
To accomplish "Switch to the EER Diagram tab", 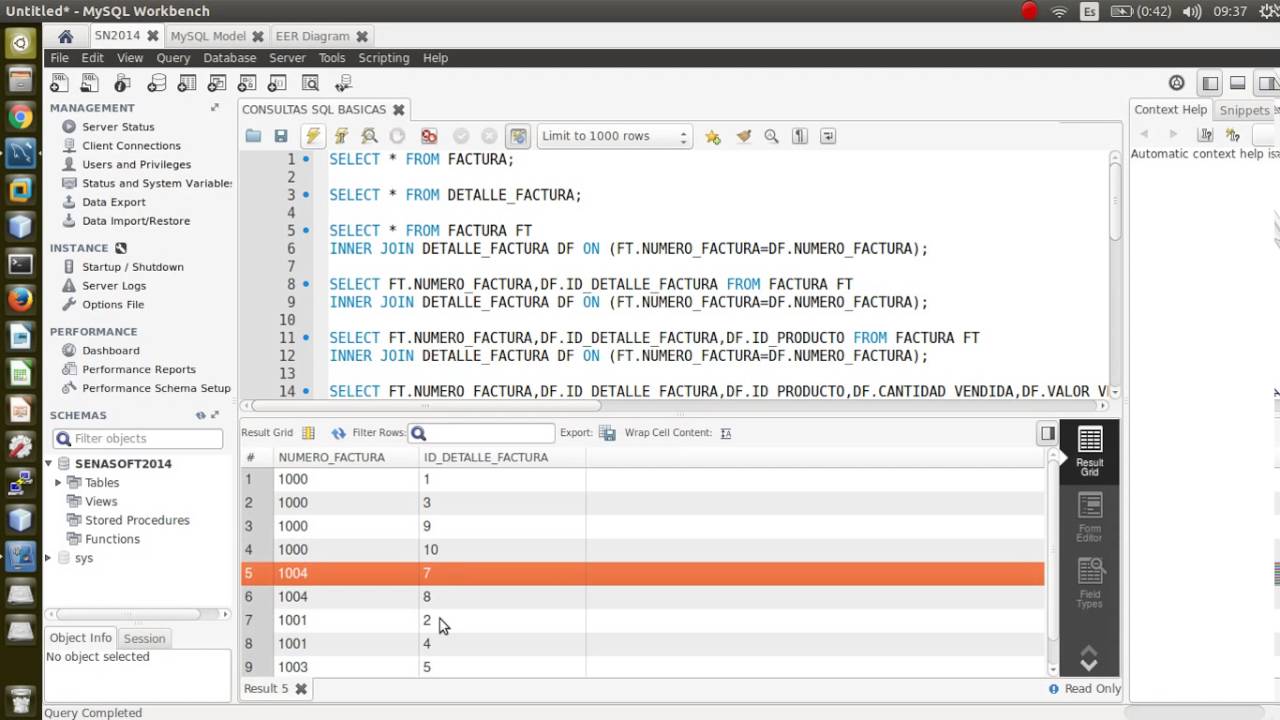I will 312,36.
